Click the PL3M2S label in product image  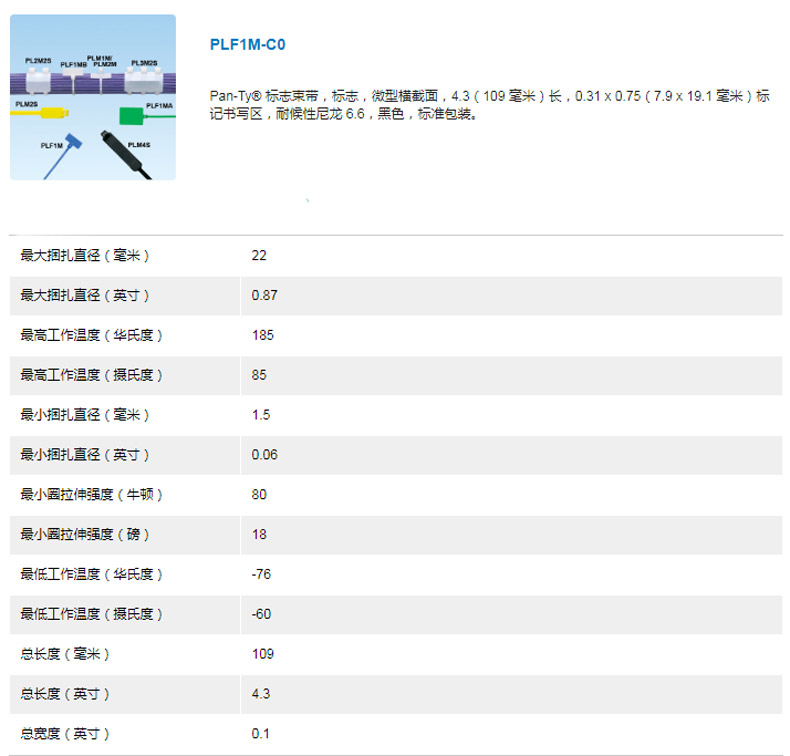pyautogui.click(x=144, y=62)
